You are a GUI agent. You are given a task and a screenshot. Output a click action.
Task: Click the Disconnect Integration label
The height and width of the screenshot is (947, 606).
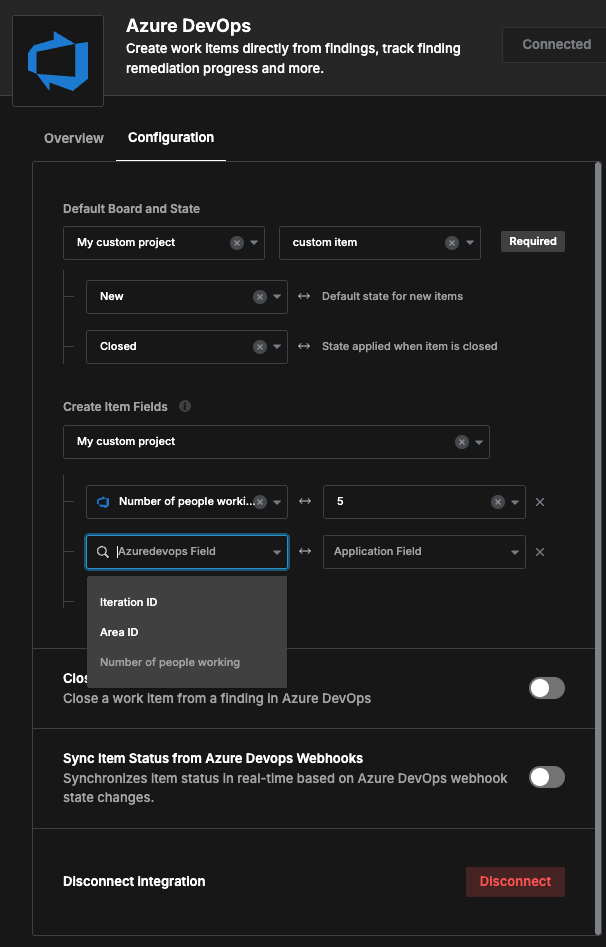click(134, 882)
